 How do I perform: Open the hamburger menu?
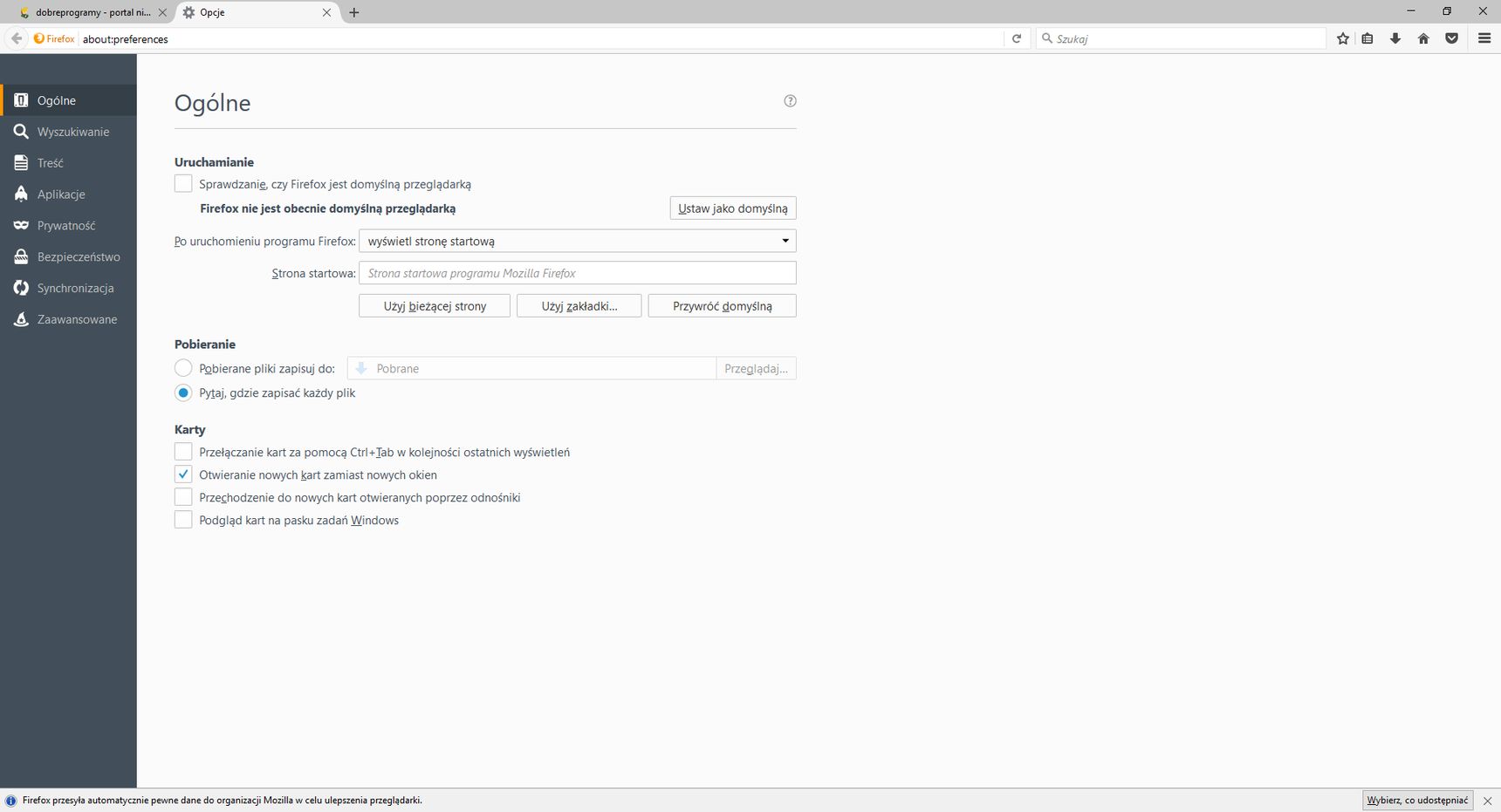click(x=1484, y=38)
